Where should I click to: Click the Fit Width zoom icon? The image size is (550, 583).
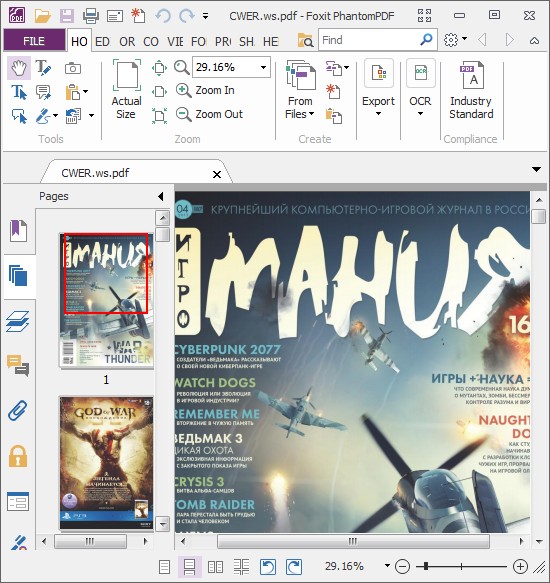point(159,91)
